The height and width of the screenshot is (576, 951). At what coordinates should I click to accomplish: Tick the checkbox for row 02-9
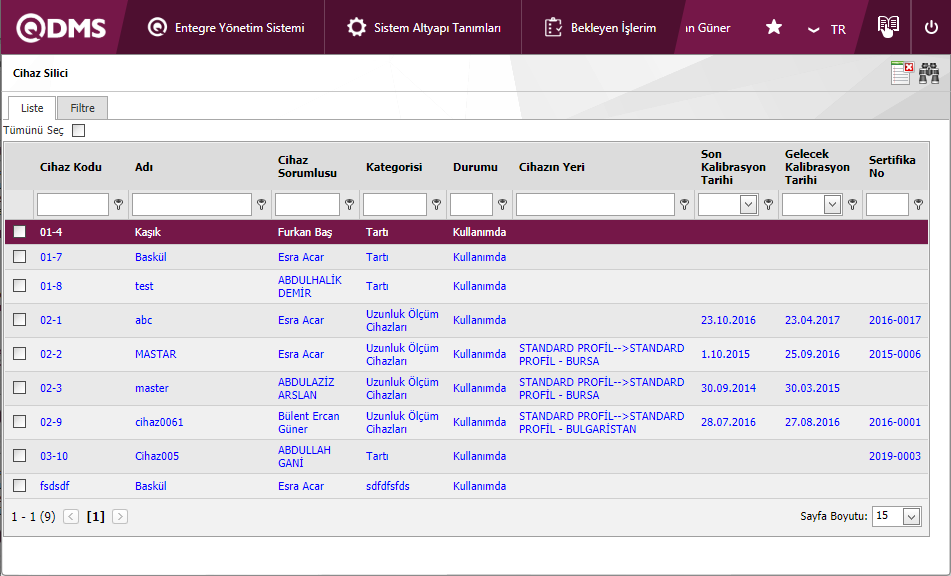coord(20,422)
